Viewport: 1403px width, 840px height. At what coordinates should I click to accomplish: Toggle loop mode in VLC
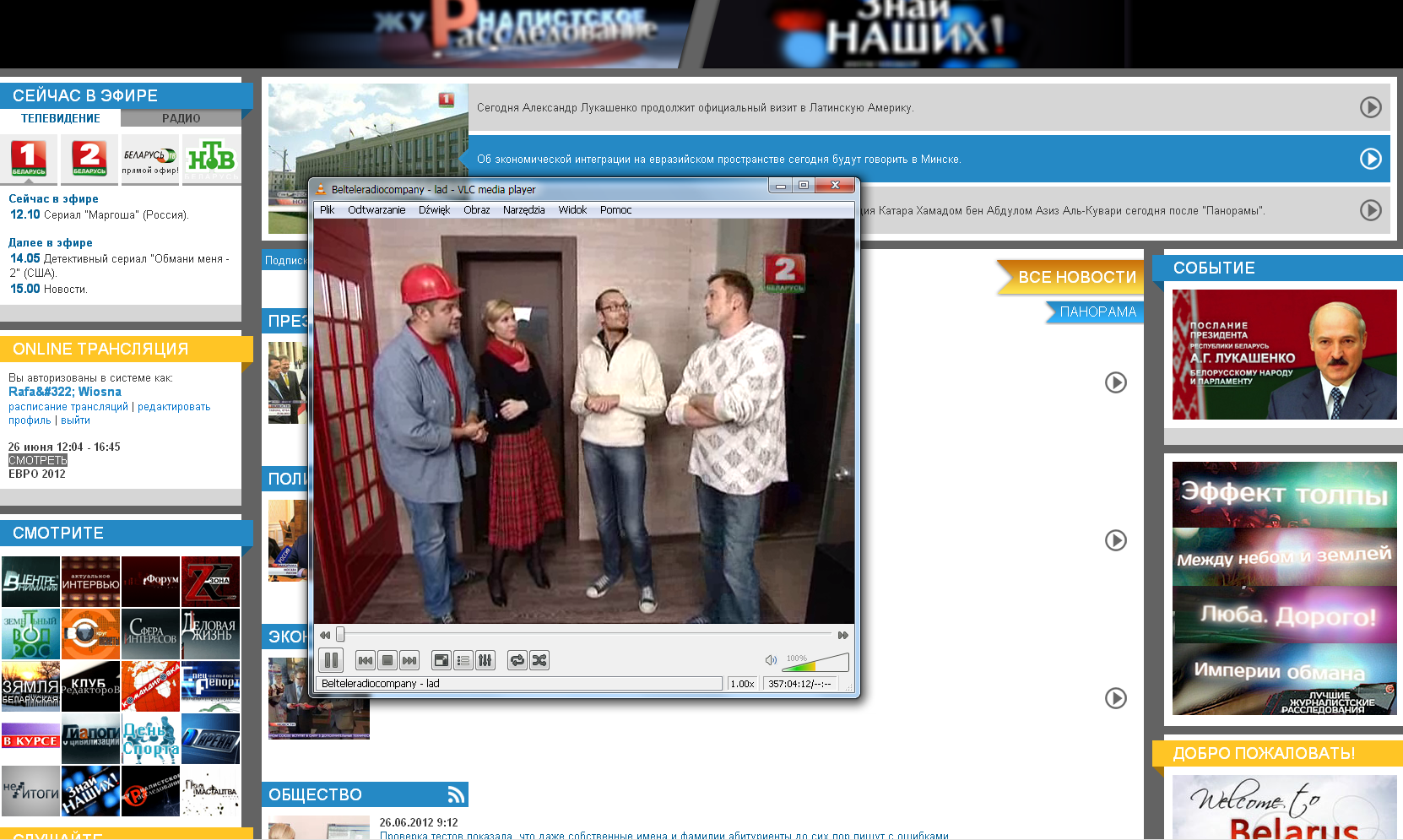pos(517,660)
